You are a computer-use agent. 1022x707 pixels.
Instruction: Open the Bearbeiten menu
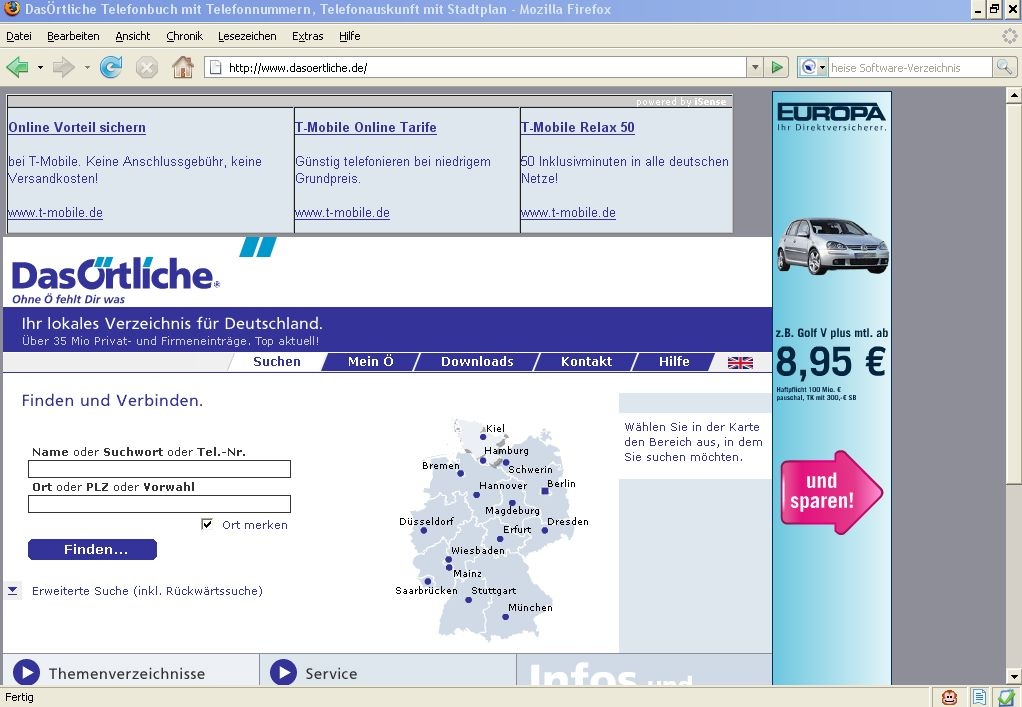point(73,36)
